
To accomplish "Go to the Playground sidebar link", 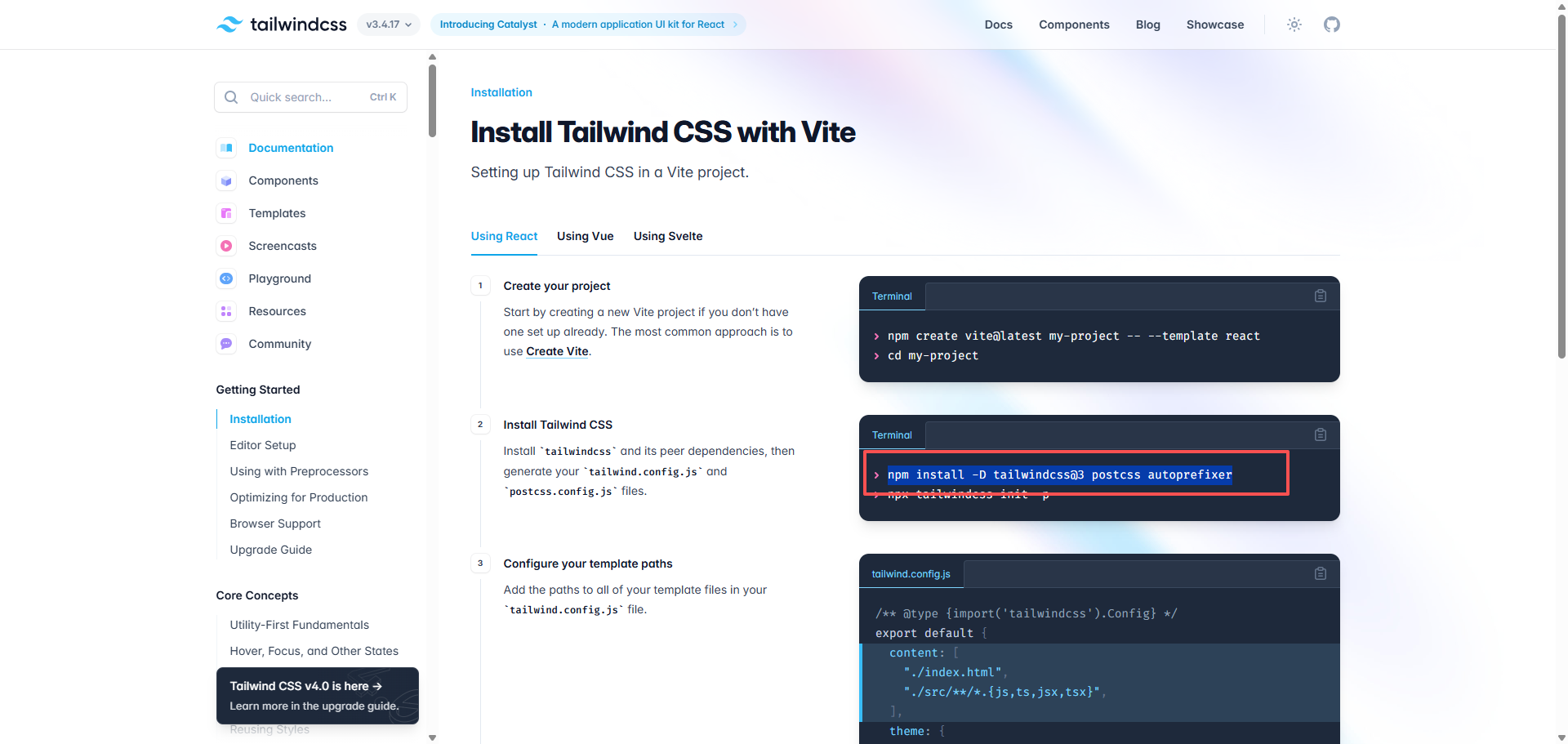I will pyautogui.click(x=279, y=278).
